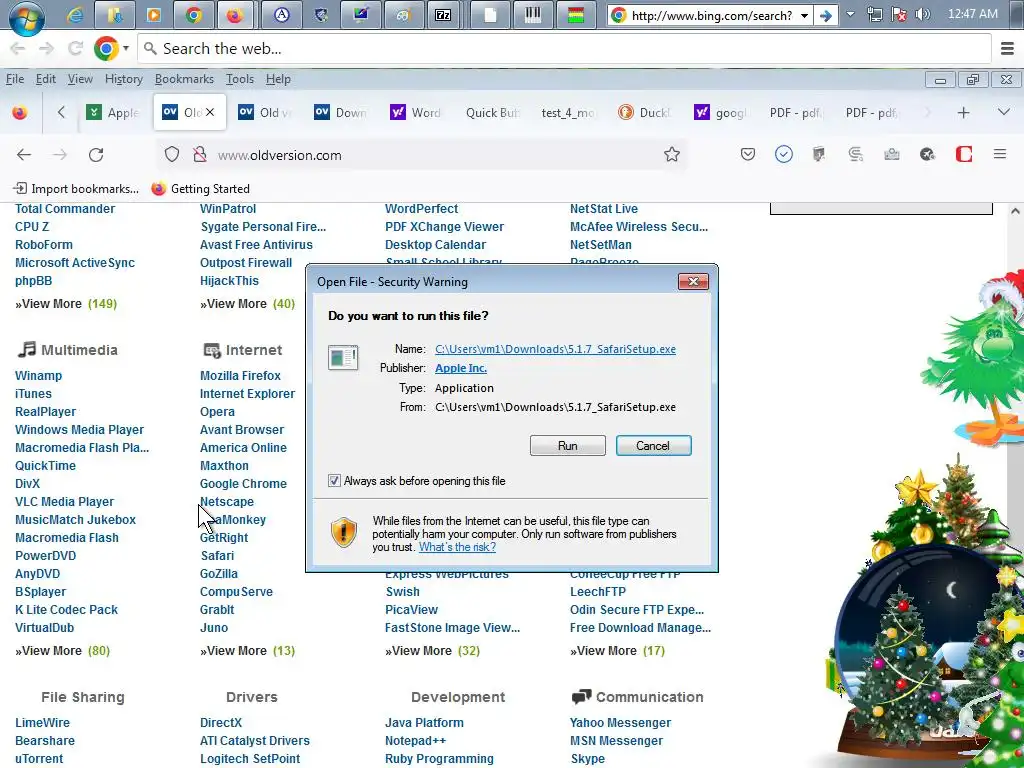Open a new tab with plus button
The height and width of the screenshot is (768, 1024).
pyautogui.click(x=963, y=113)
